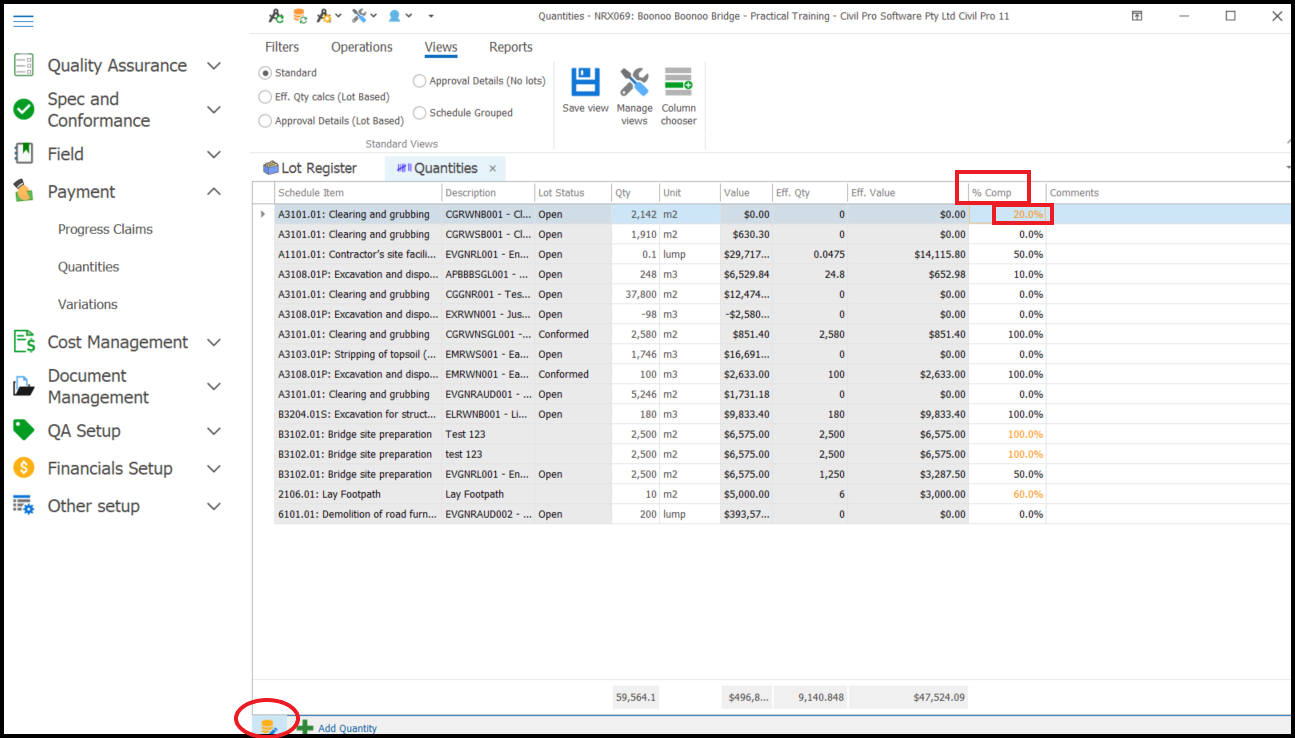The height and width of the screenshot is (738, 1295).
Task: Close the Quantities tab
Action: pyautogui.click(x=493, y=169)
